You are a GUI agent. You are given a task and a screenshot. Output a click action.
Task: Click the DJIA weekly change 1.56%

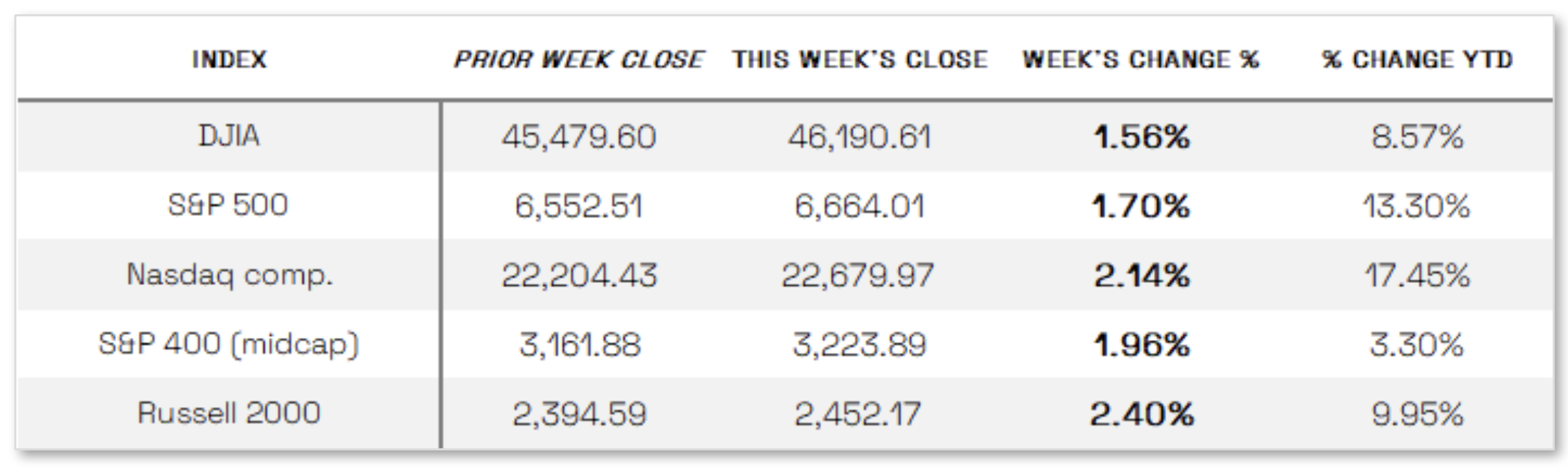click(x=1142, y=136)
